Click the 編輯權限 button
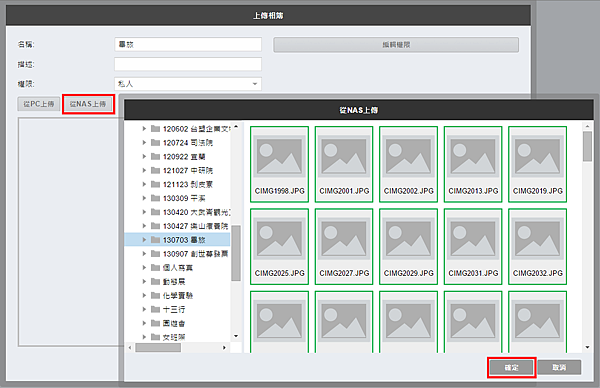 [x=396, y=45]
